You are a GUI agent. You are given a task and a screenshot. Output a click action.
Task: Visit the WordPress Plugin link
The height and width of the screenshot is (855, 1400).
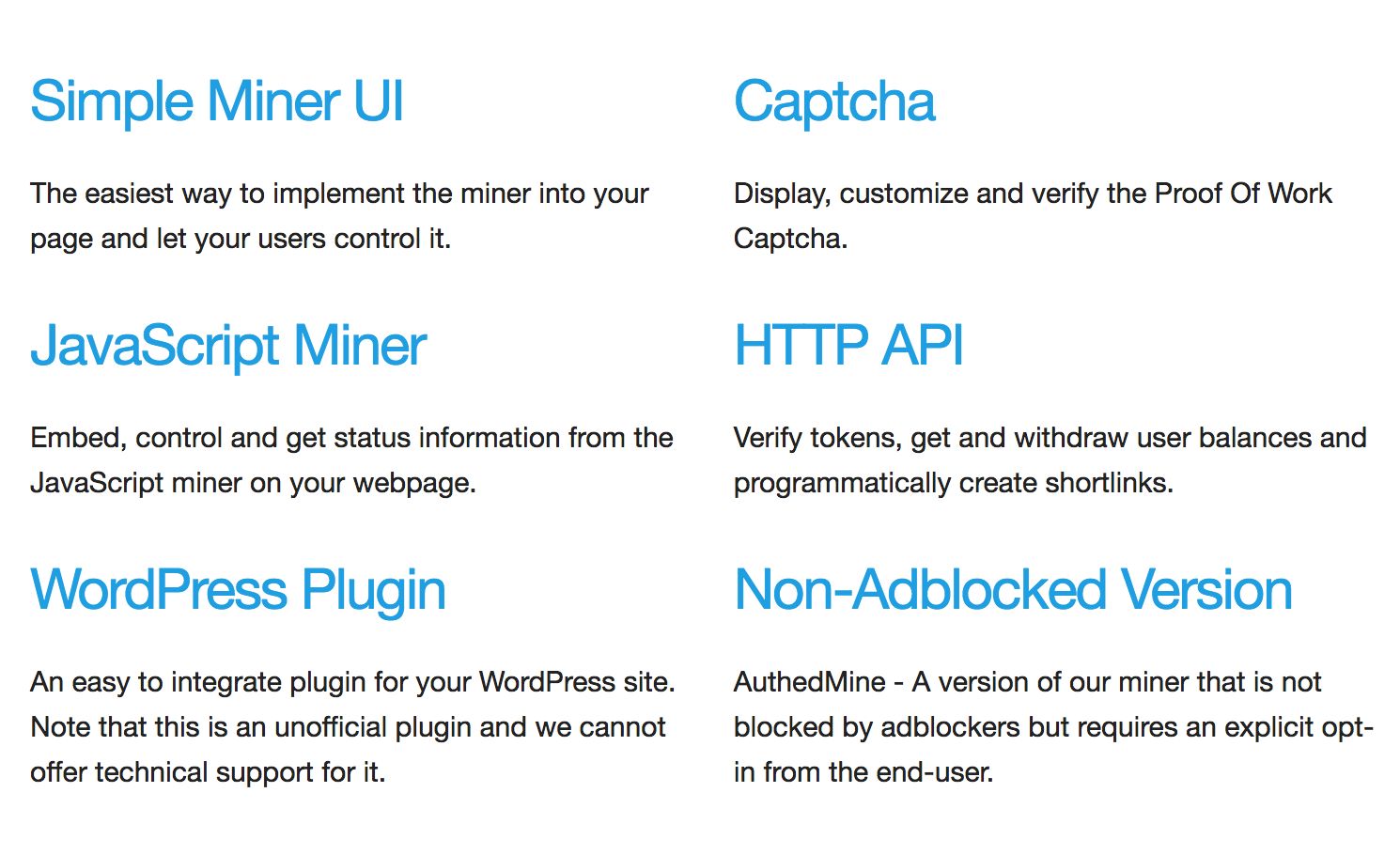point(238,591)
